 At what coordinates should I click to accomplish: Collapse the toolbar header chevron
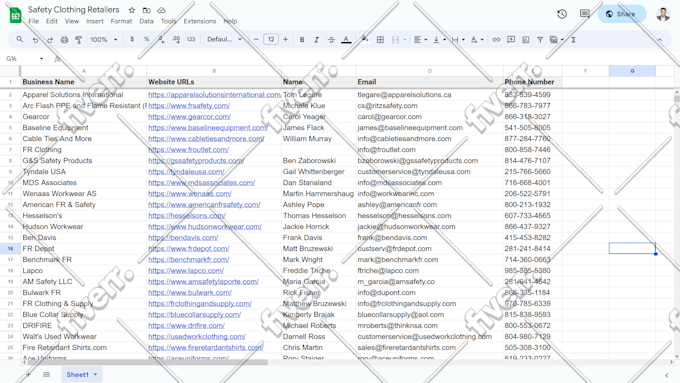660,40
